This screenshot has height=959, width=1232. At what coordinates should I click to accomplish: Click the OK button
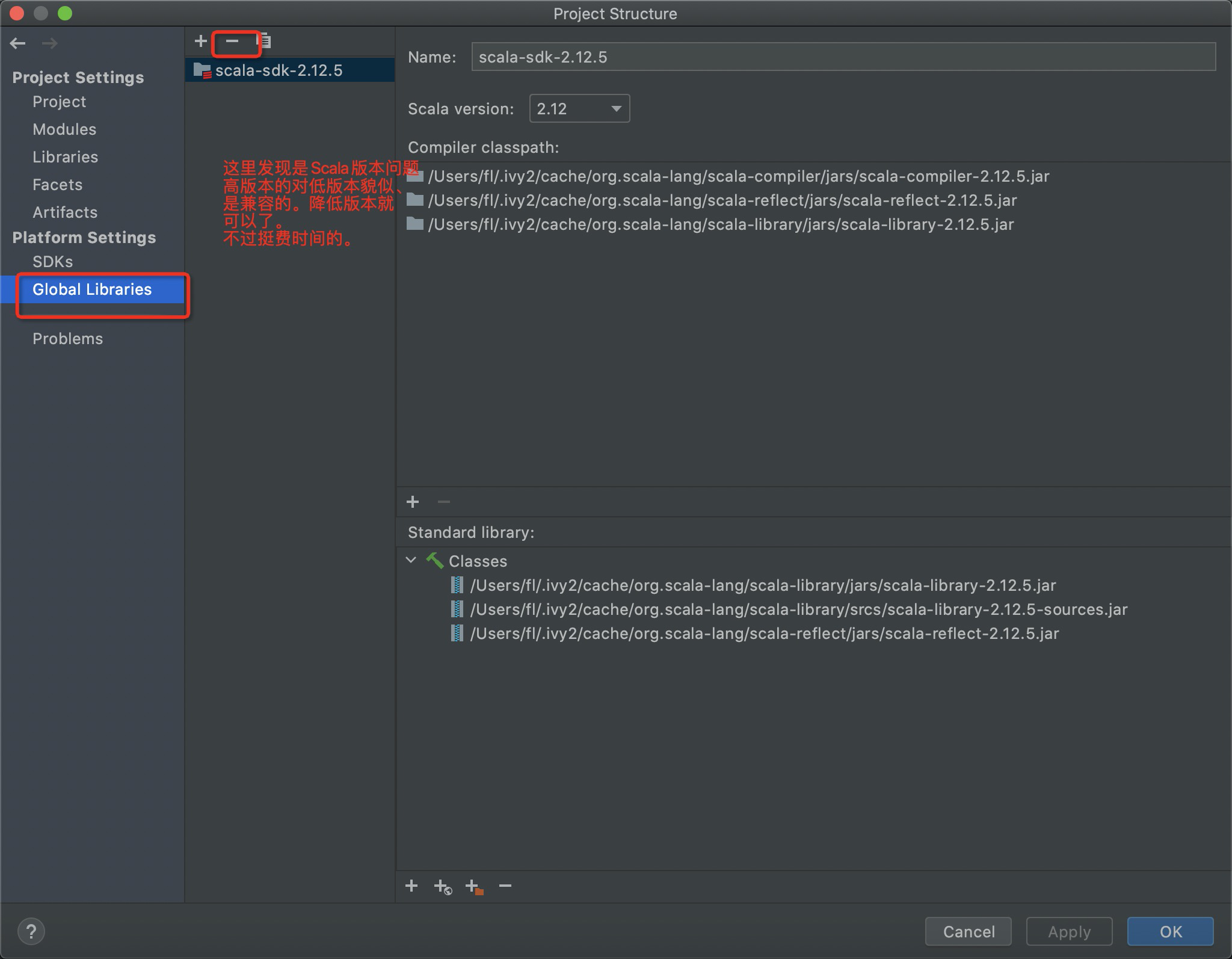[x=1170, y=931]
